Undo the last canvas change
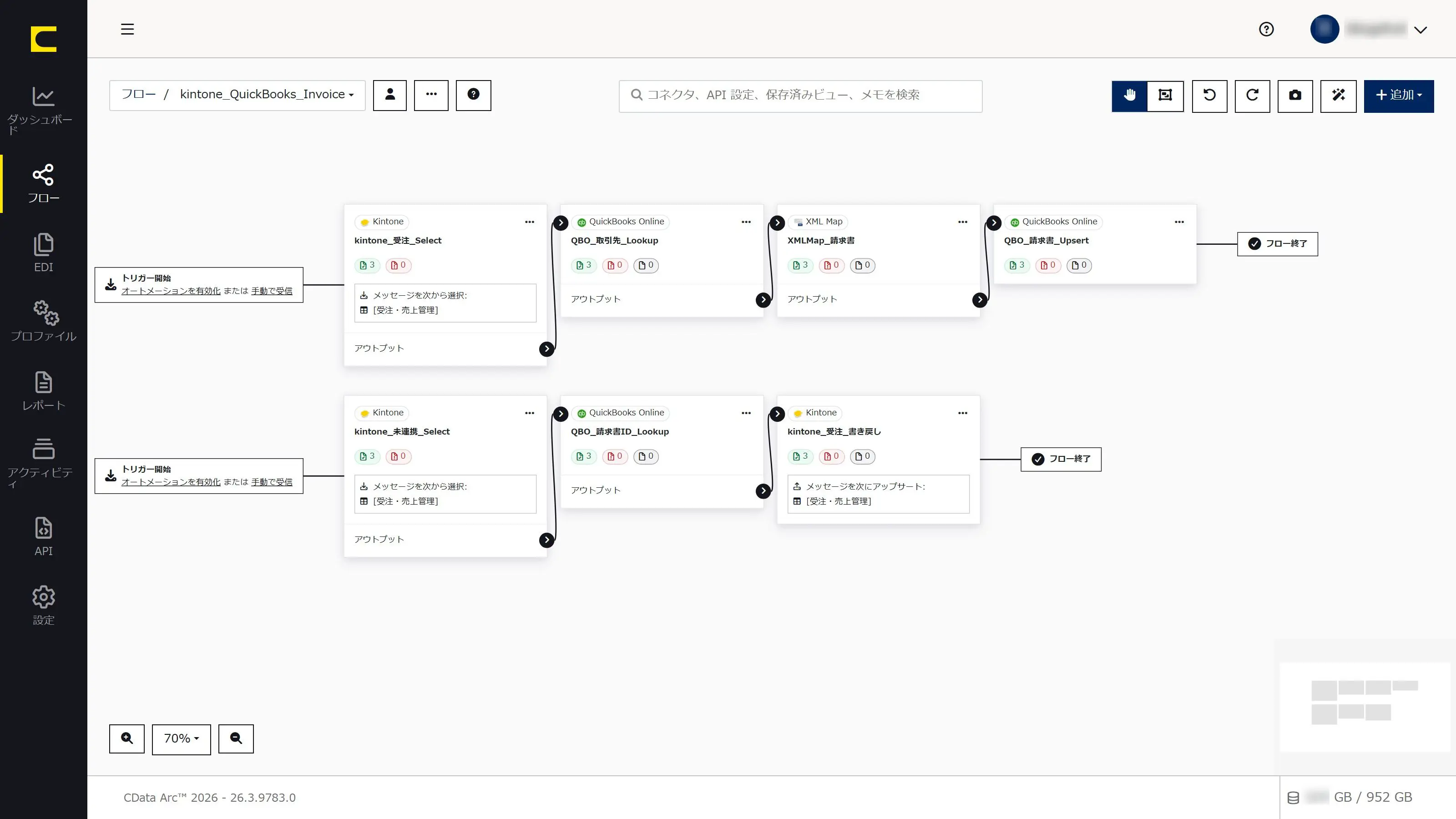The image size is (1456, 819). pos(1209,96)
